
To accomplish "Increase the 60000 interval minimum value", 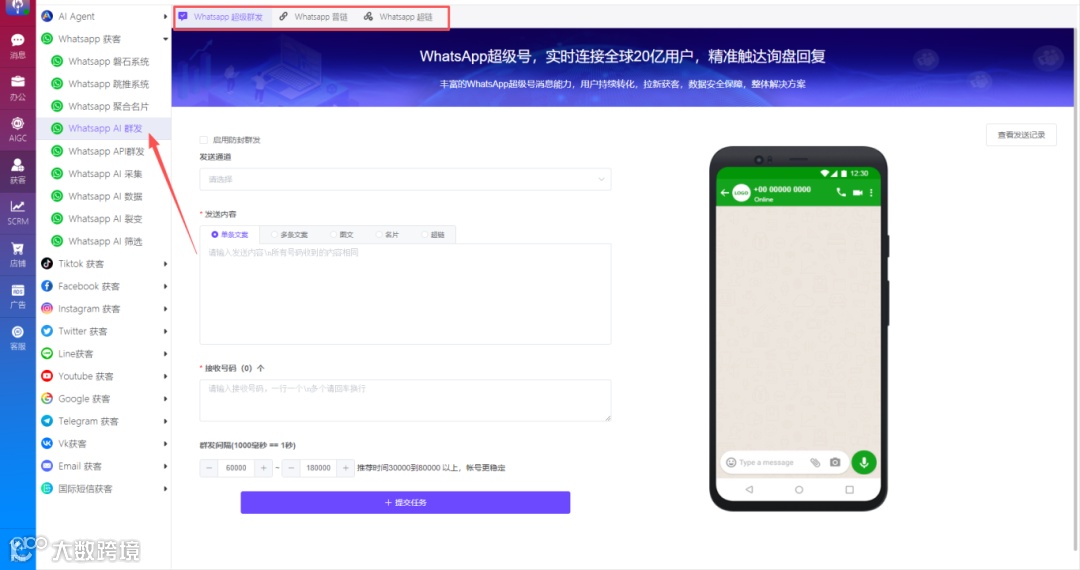I will [263, 468].
